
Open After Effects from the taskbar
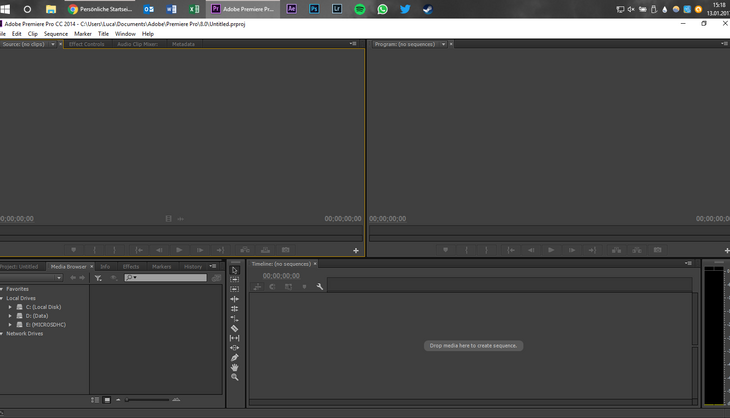[x=291, y=9]
